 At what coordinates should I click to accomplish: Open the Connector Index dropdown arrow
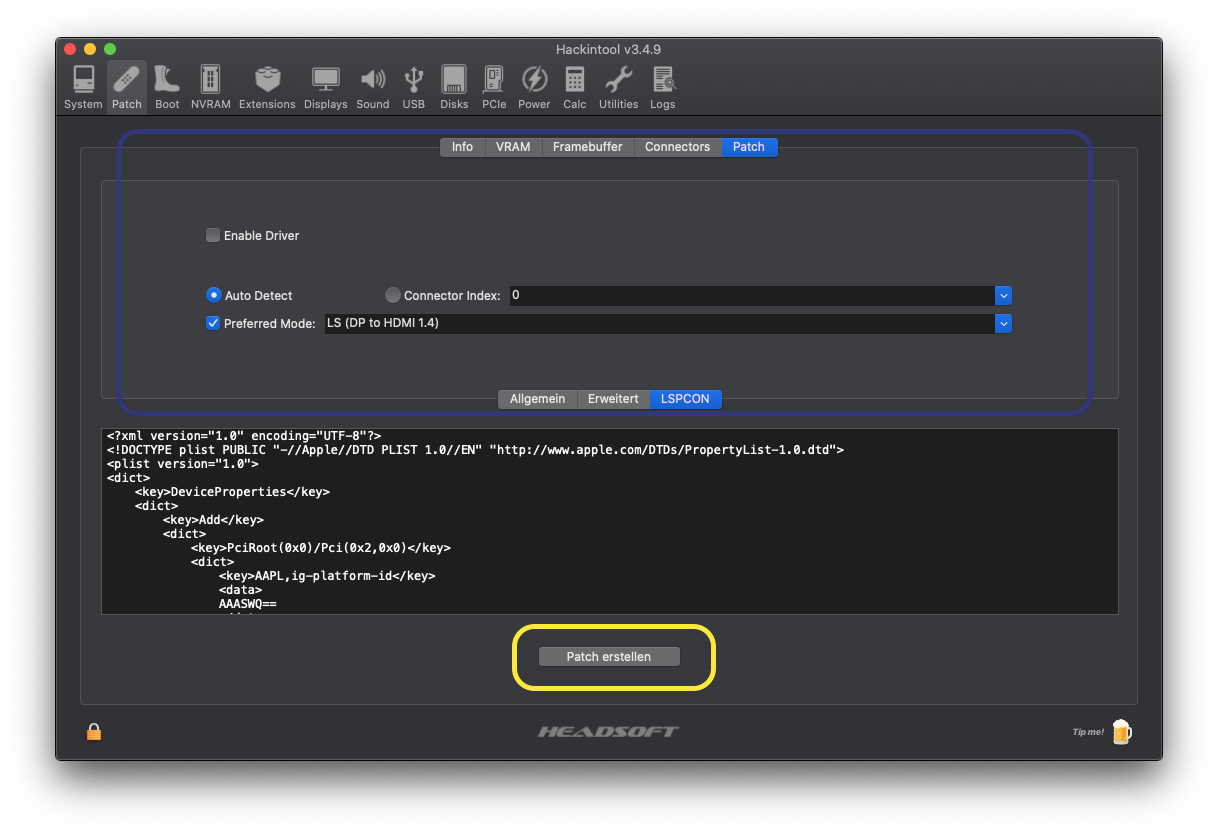point(1004,295)
